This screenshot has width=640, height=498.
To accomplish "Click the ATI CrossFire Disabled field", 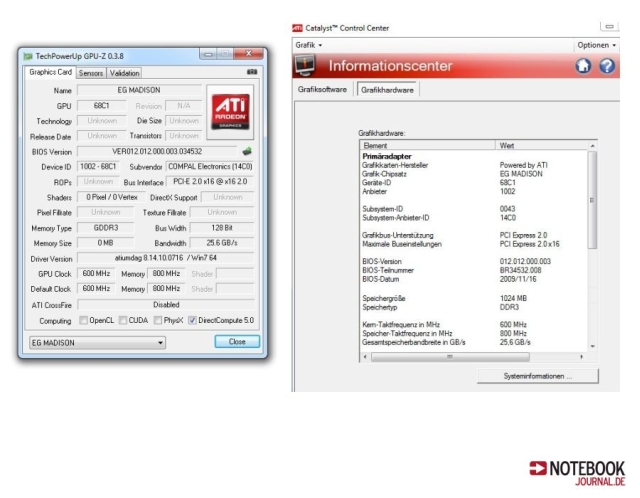I will coord(166,305).
